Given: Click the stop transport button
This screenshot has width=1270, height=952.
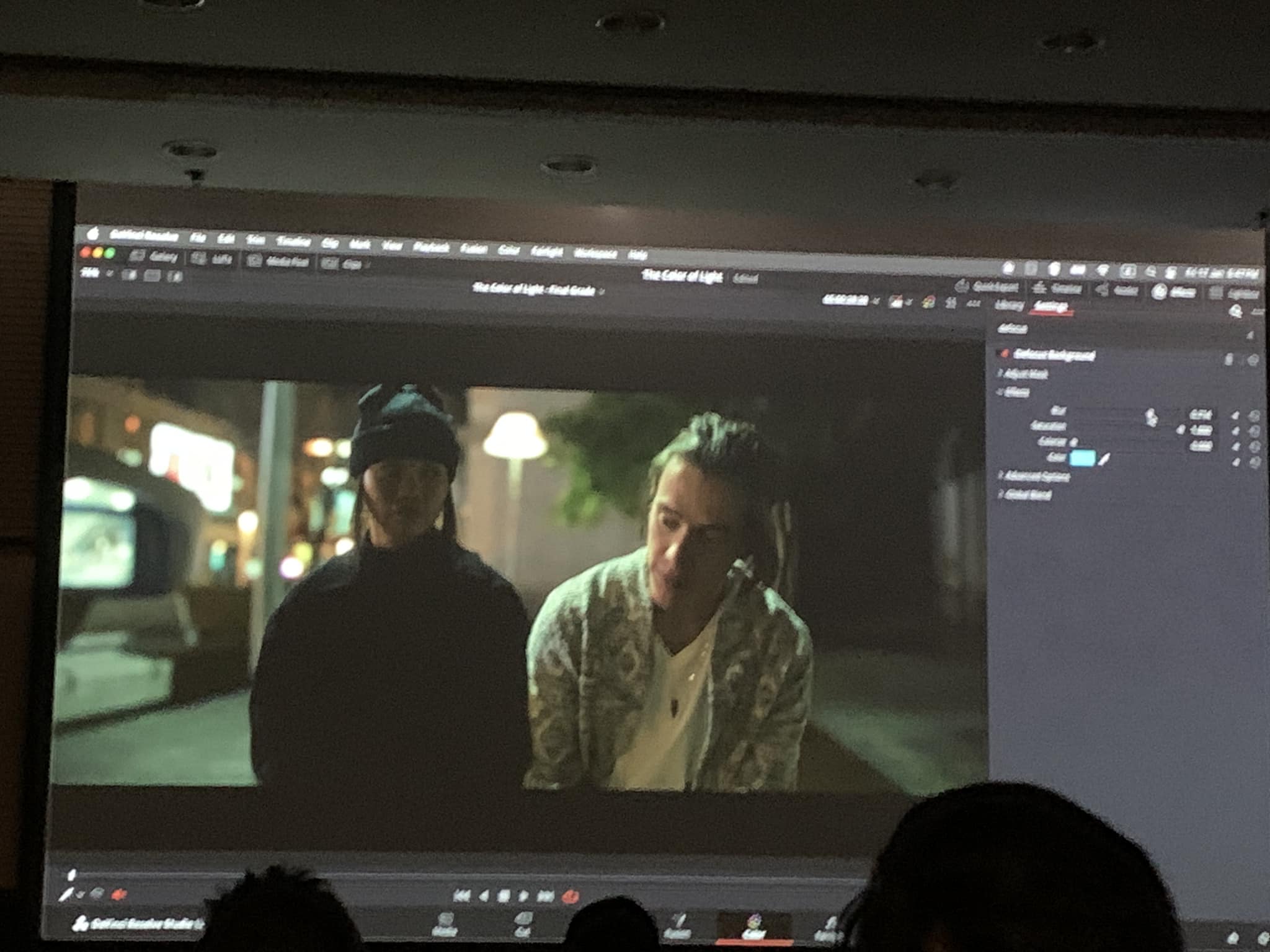Looking at the screenshot, I should (x=504, y=896).
